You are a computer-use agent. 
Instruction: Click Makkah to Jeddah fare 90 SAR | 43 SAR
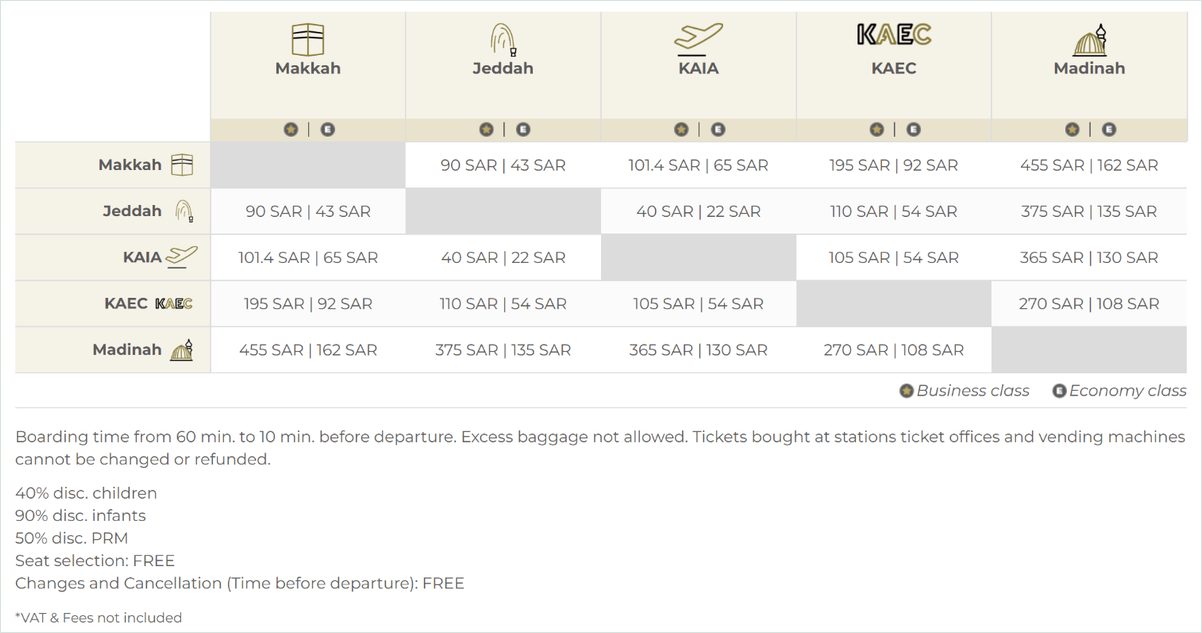coord(503,165)
